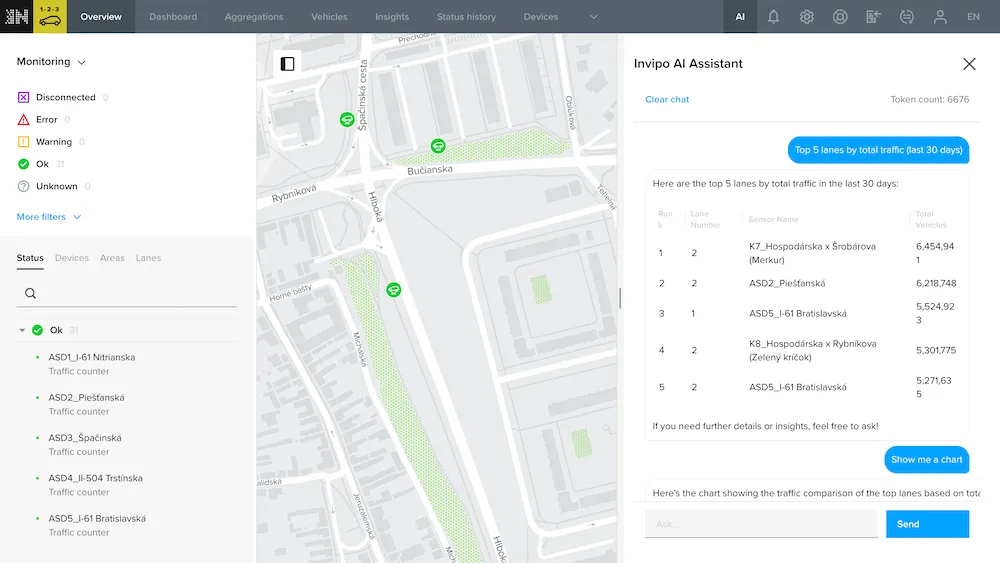The width and height of the screenshot is (1000, 563).
Task: Switch language via EN selector
Action: tap(973, 17)
